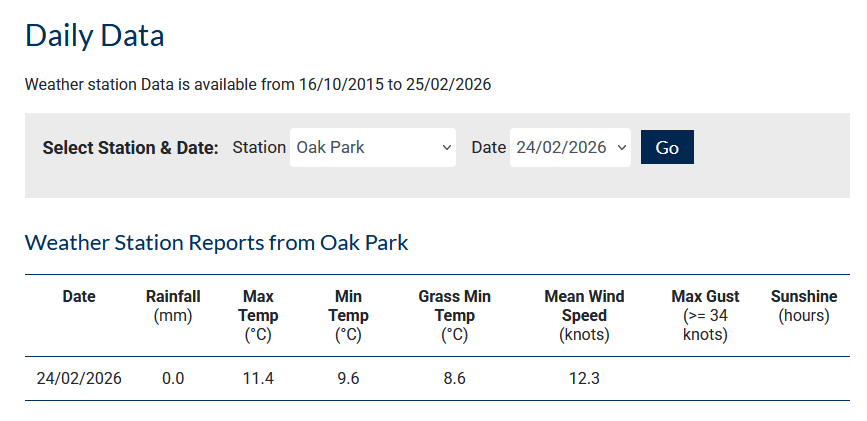Select the grass min temp value 8.6

(454, 379)
